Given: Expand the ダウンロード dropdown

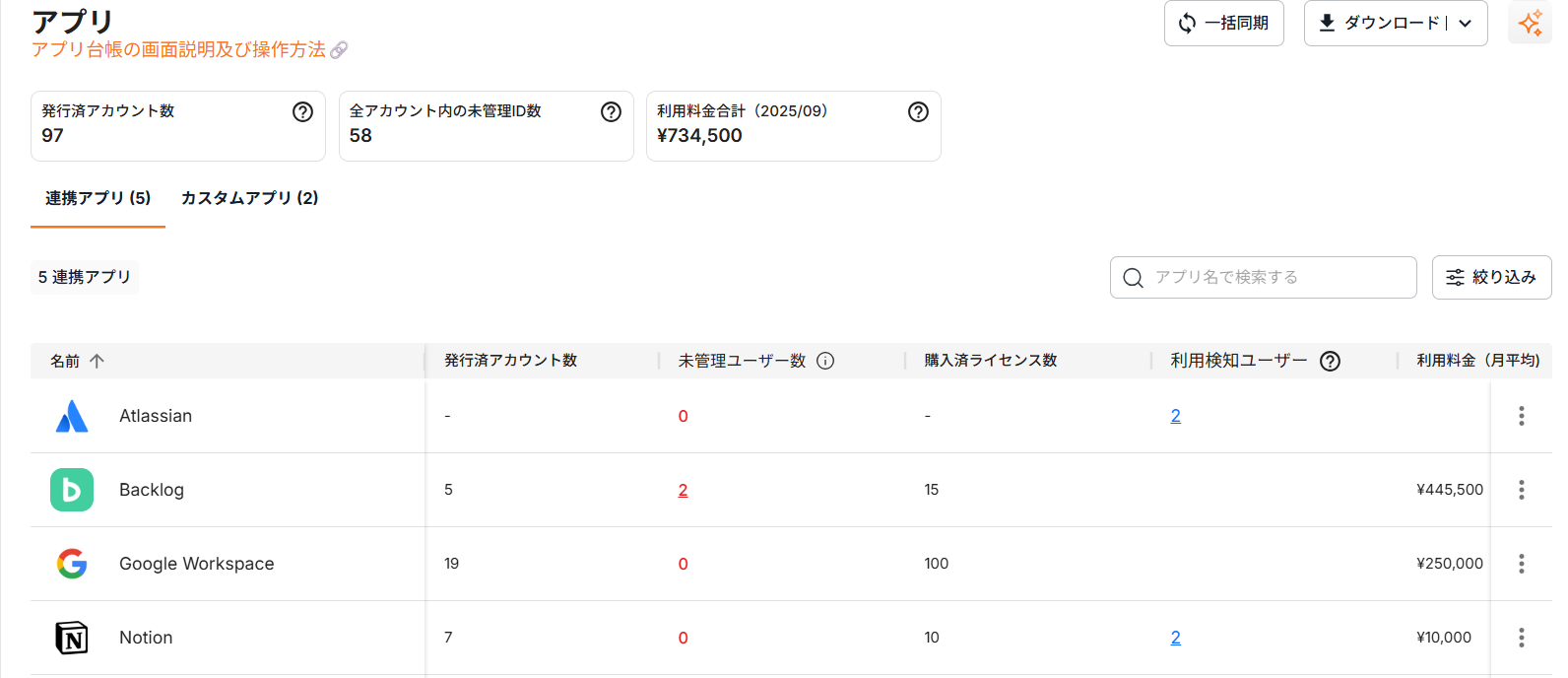Looking at the screenshot, I should (1466, 24).
